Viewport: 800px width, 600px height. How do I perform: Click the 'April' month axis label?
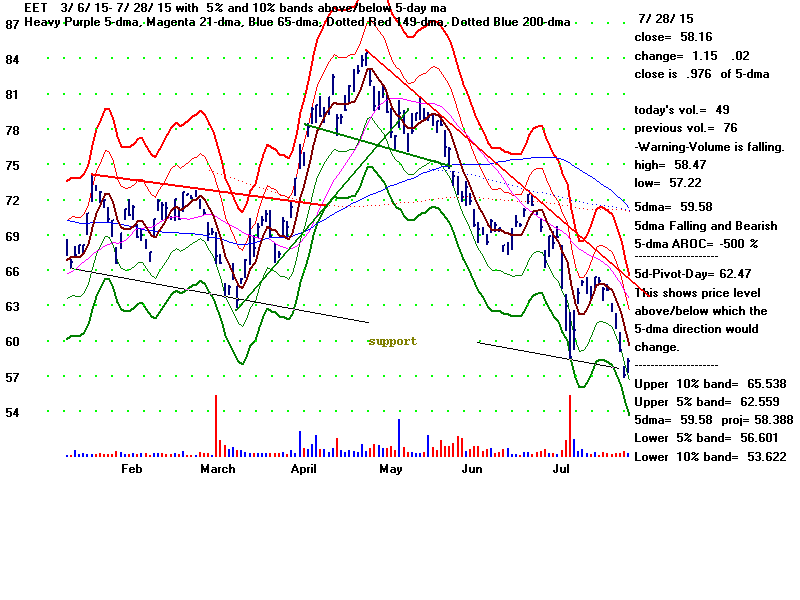(305, 469)
